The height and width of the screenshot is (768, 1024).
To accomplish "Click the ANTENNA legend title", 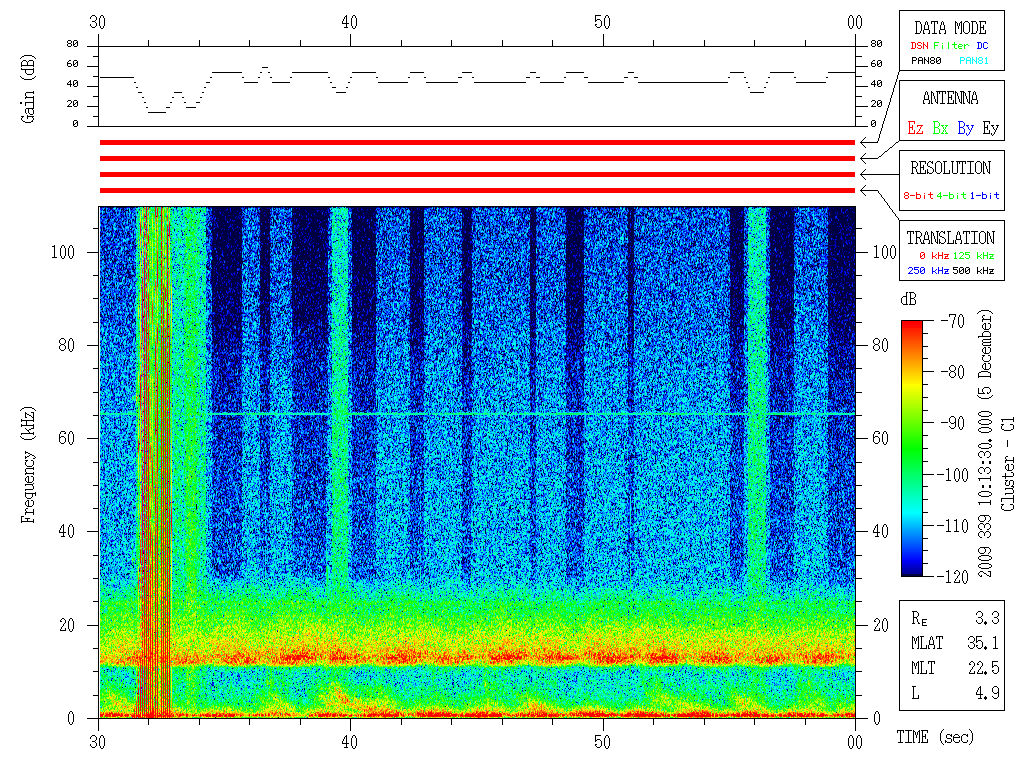I will (x=950, y=98).
